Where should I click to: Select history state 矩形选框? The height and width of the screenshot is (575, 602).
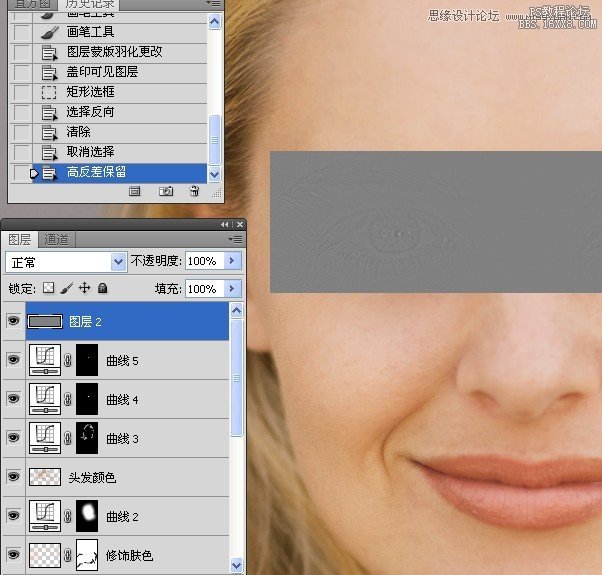[x=120, y=92]
